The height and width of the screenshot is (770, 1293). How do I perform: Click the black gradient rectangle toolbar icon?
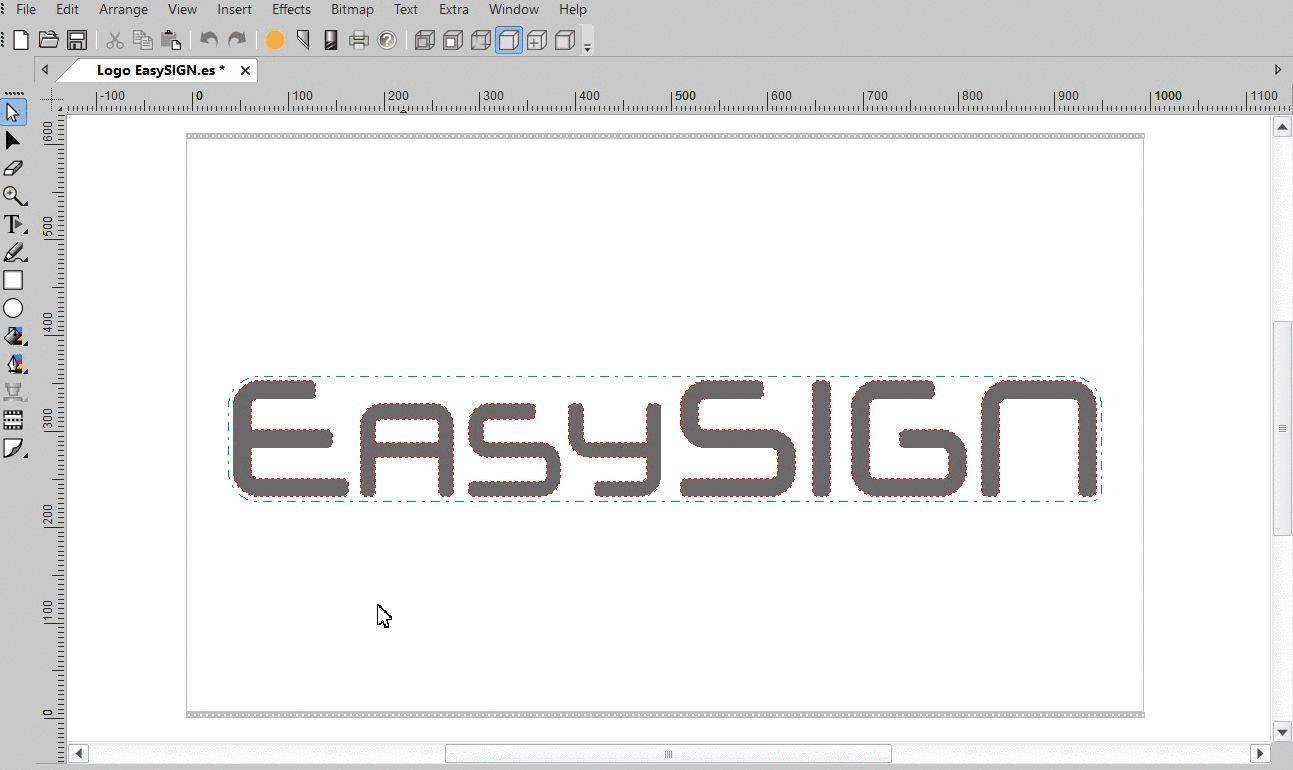[x=331, y=40]
